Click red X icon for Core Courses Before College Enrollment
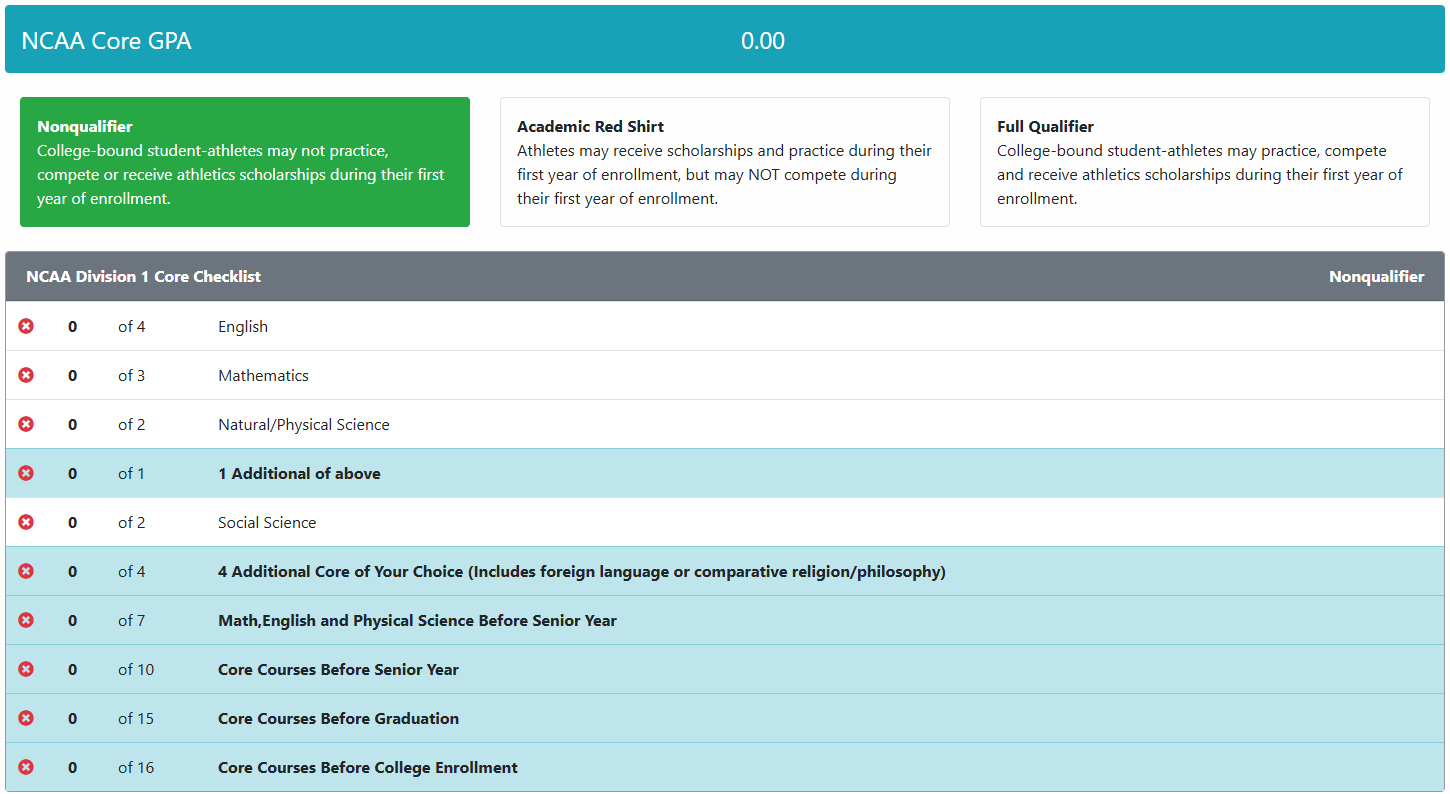 26,767
